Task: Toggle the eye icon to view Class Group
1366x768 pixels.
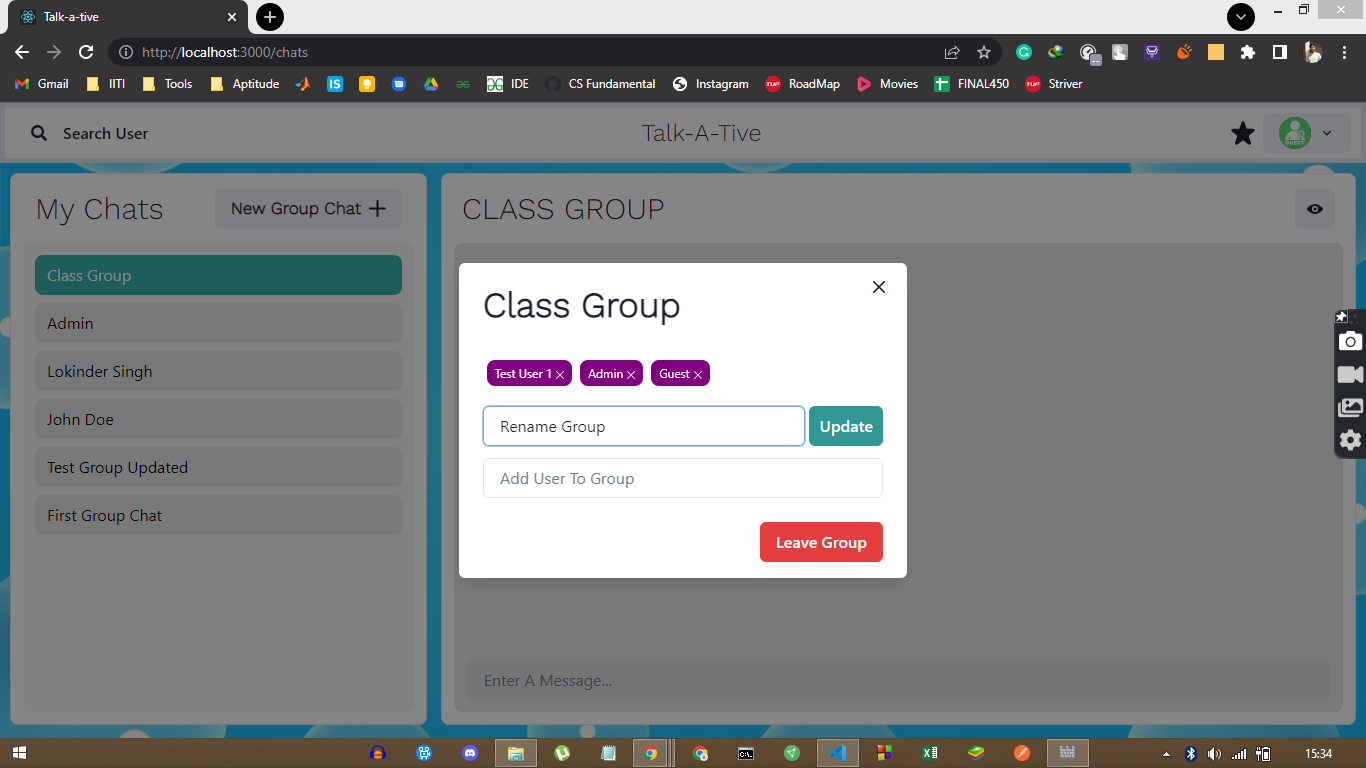Action: click(x=1315, y=209)
